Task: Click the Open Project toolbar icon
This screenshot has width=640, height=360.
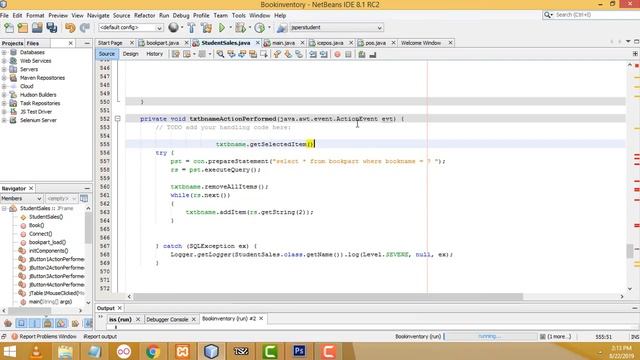Action: 37,28
